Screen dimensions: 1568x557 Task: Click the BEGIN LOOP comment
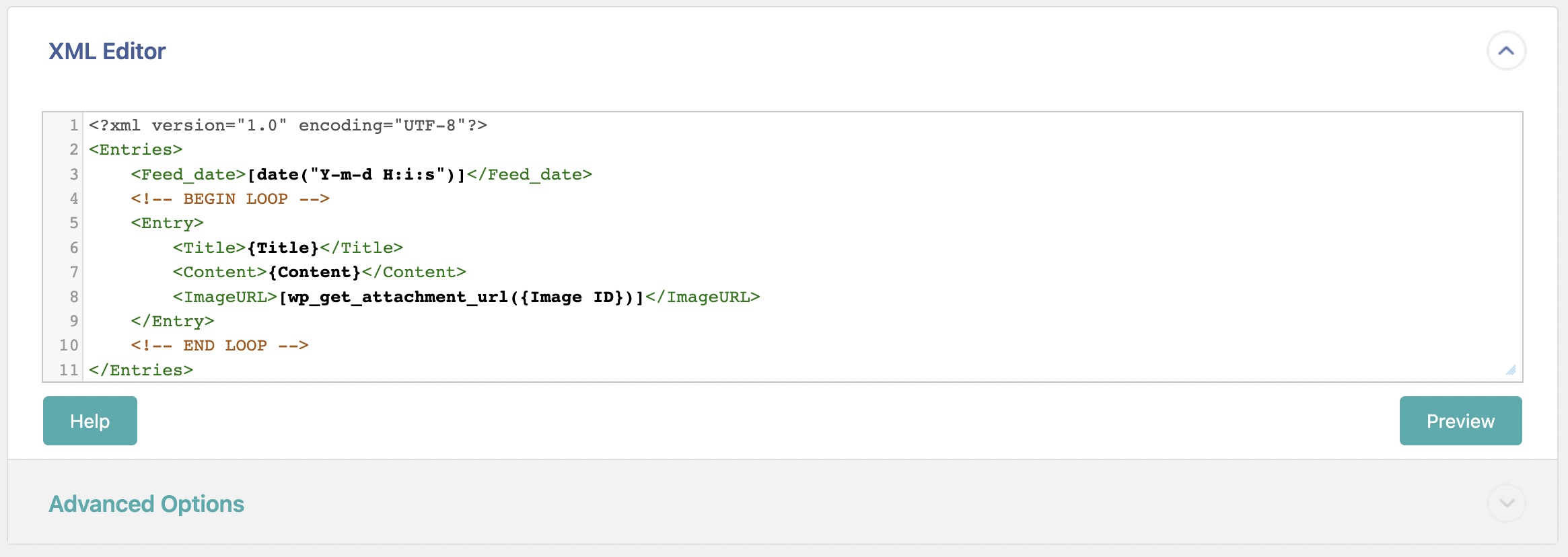point(230,199)
